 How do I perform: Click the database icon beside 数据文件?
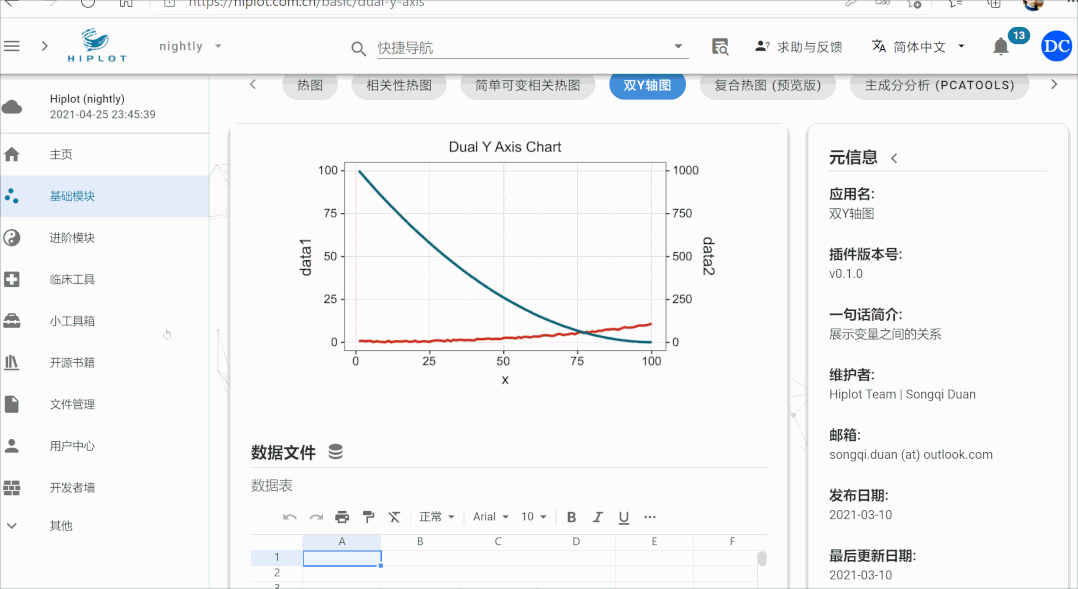coord(336,452)
